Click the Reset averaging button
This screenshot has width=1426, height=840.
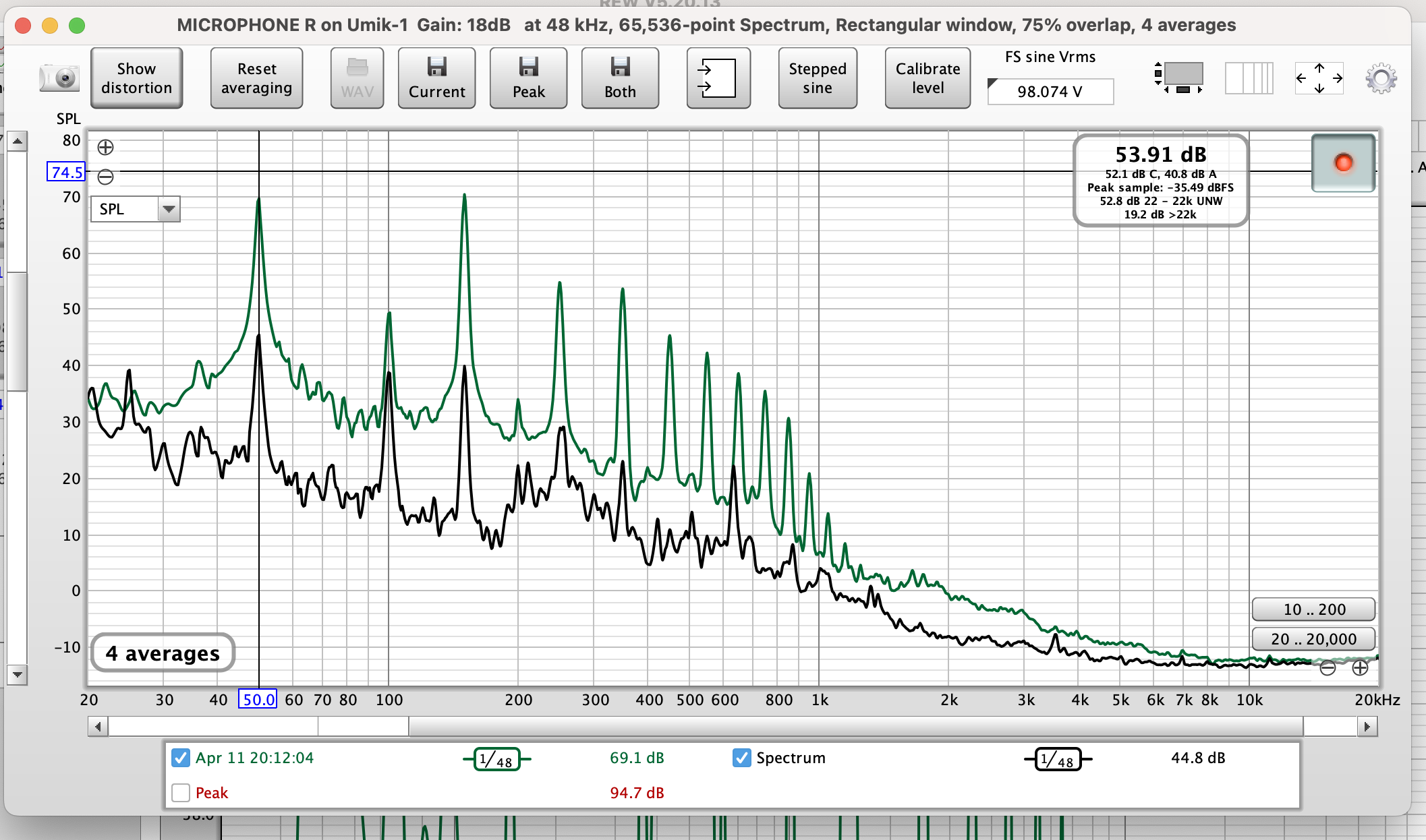coord(256,78)
